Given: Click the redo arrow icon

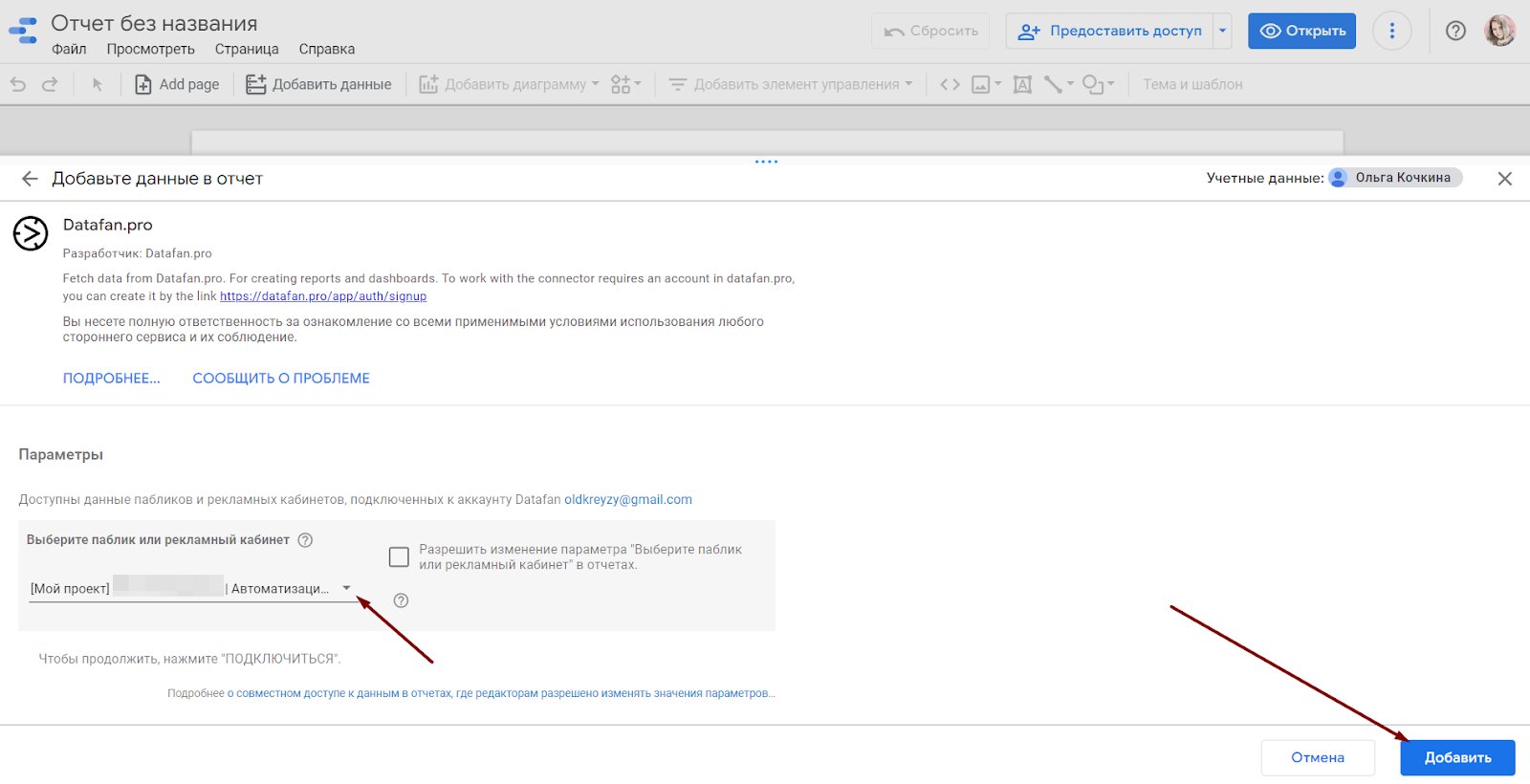Looking at the screenshot, I should point(50,84).
